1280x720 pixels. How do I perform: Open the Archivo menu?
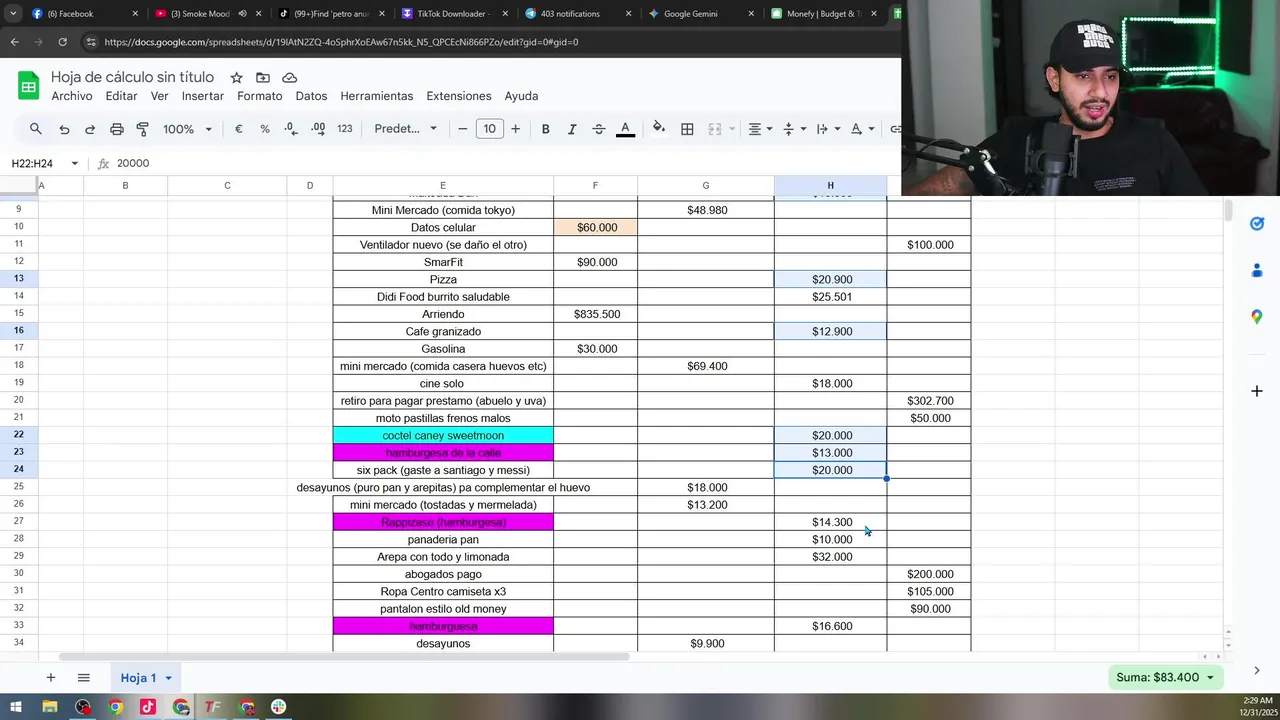point(72,96)
